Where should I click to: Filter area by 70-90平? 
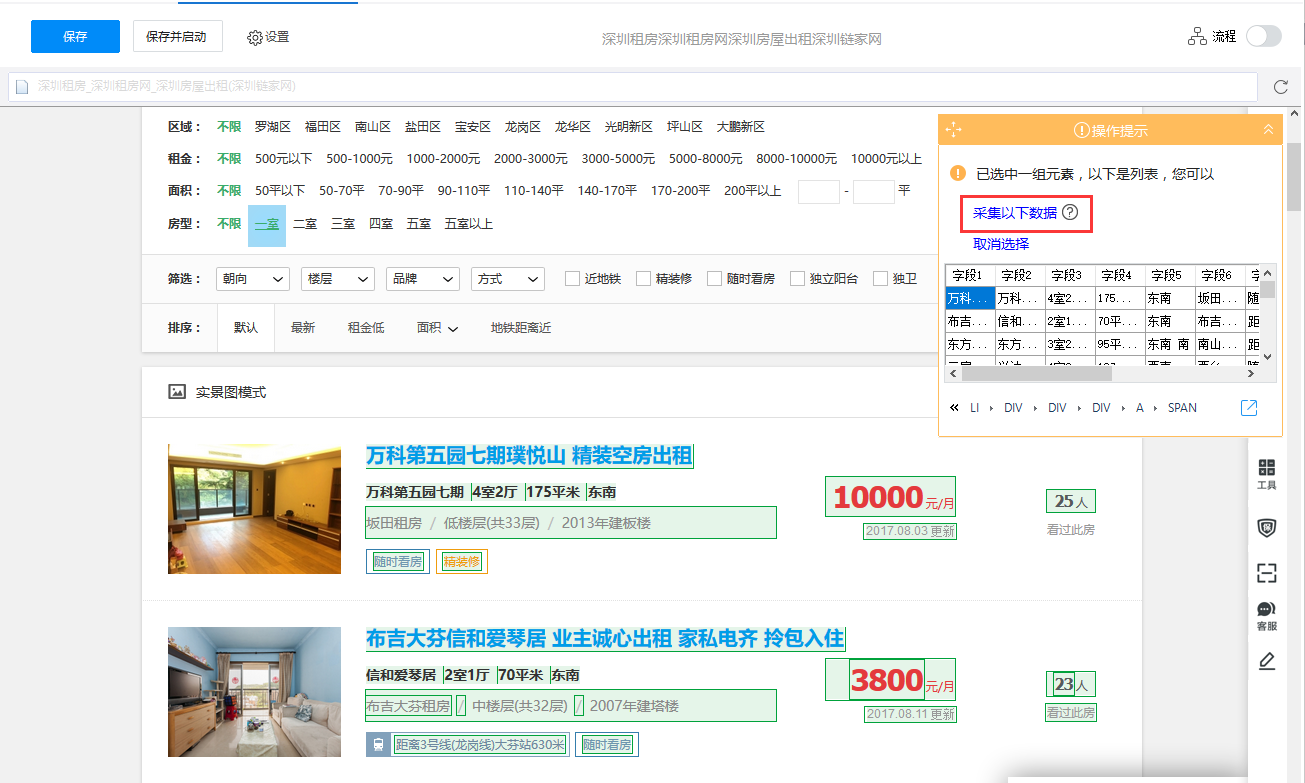(x=401, y=191)
